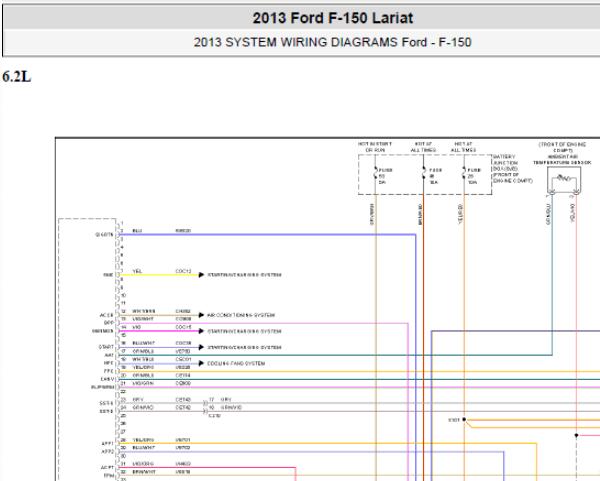Click the "VIO" wire label at pin 14
The image size is (600, 481).
[x=137, y=328]
